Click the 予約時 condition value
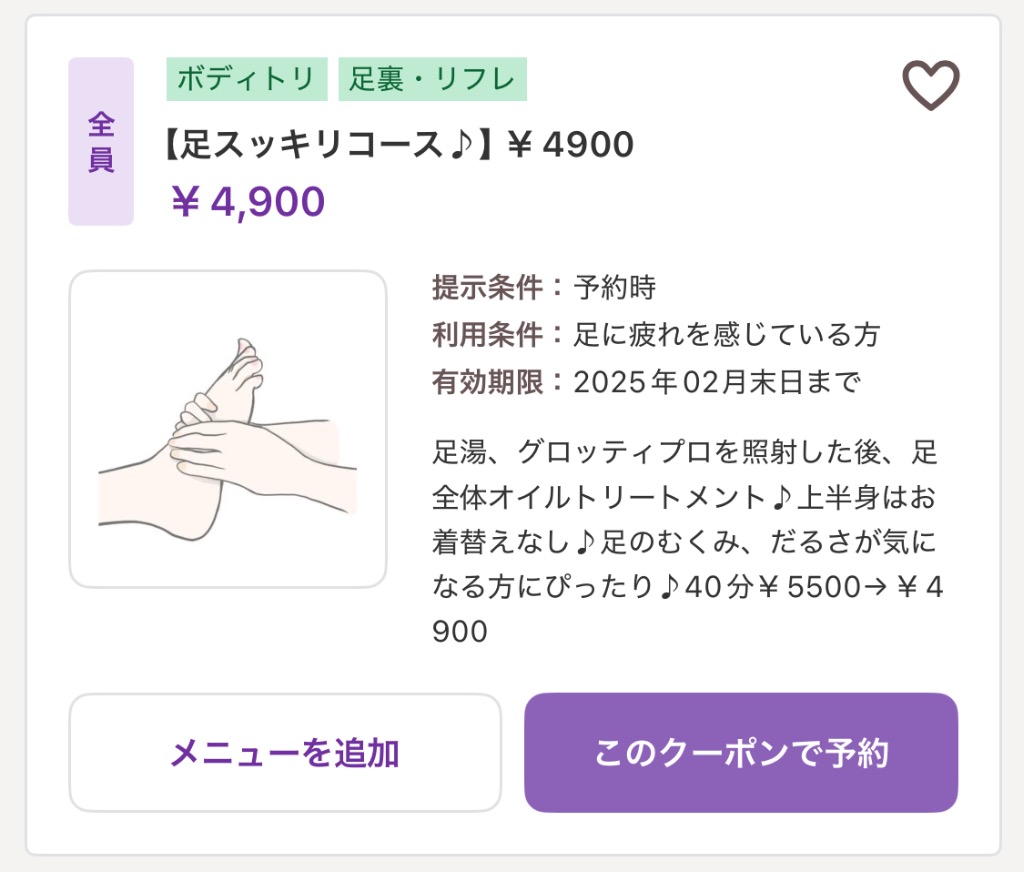 [x=615, y=288]
